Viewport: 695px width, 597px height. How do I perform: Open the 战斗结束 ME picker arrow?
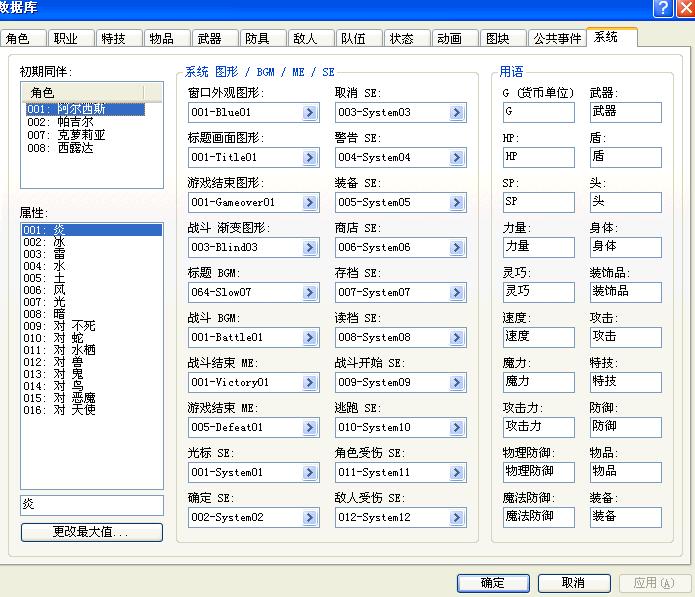click(x=310, y=382)
